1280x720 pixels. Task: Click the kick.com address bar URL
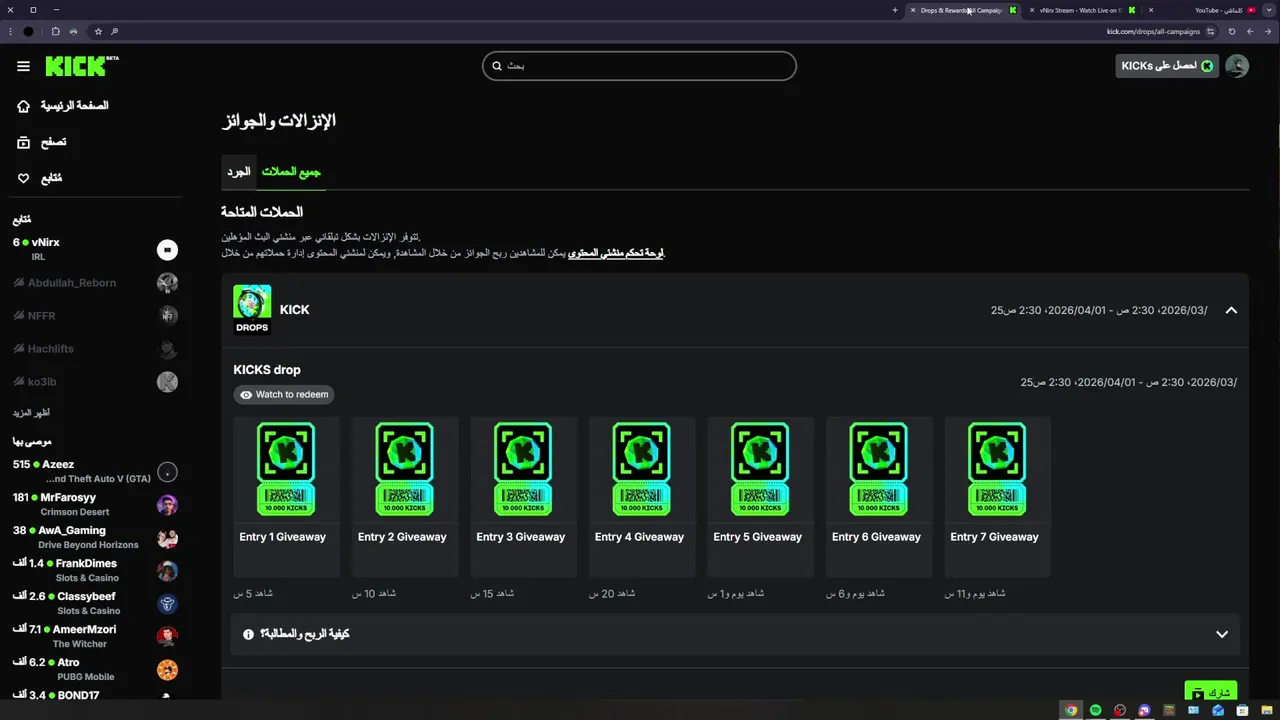click(1153, 31)
